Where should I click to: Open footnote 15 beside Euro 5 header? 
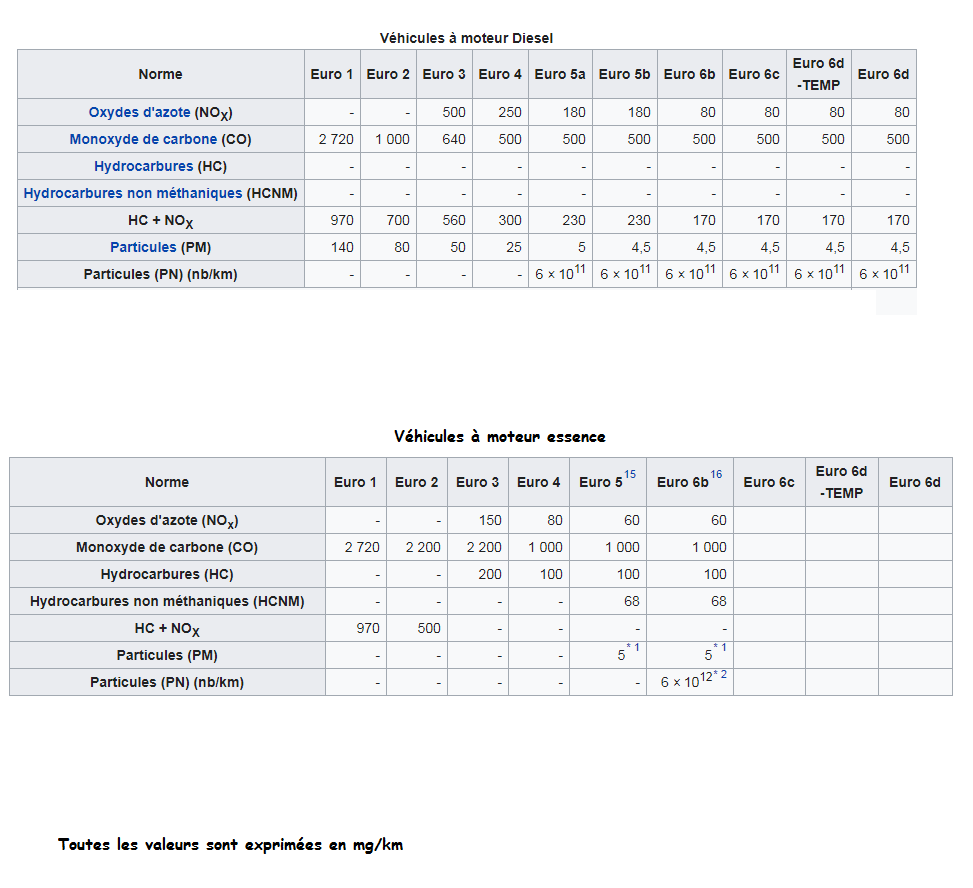coord(630,475)
